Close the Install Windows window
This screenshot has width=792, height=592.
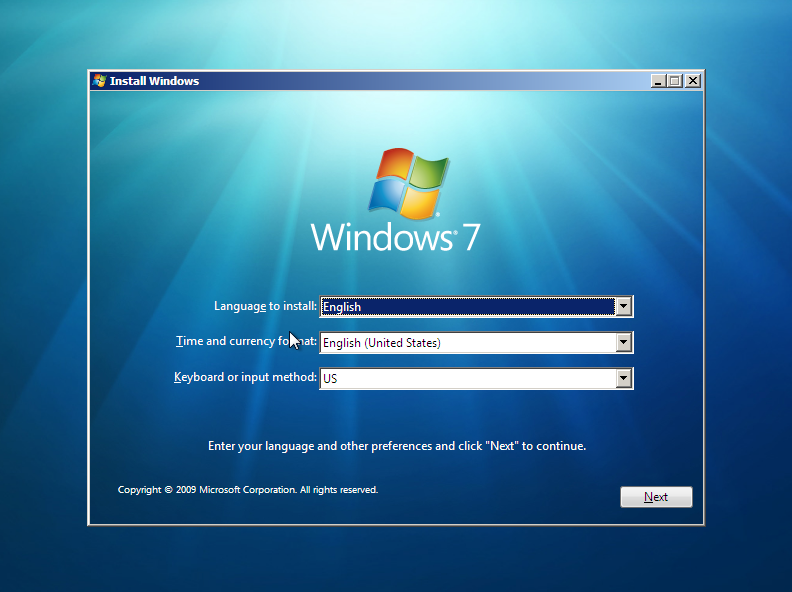(693, 81)
